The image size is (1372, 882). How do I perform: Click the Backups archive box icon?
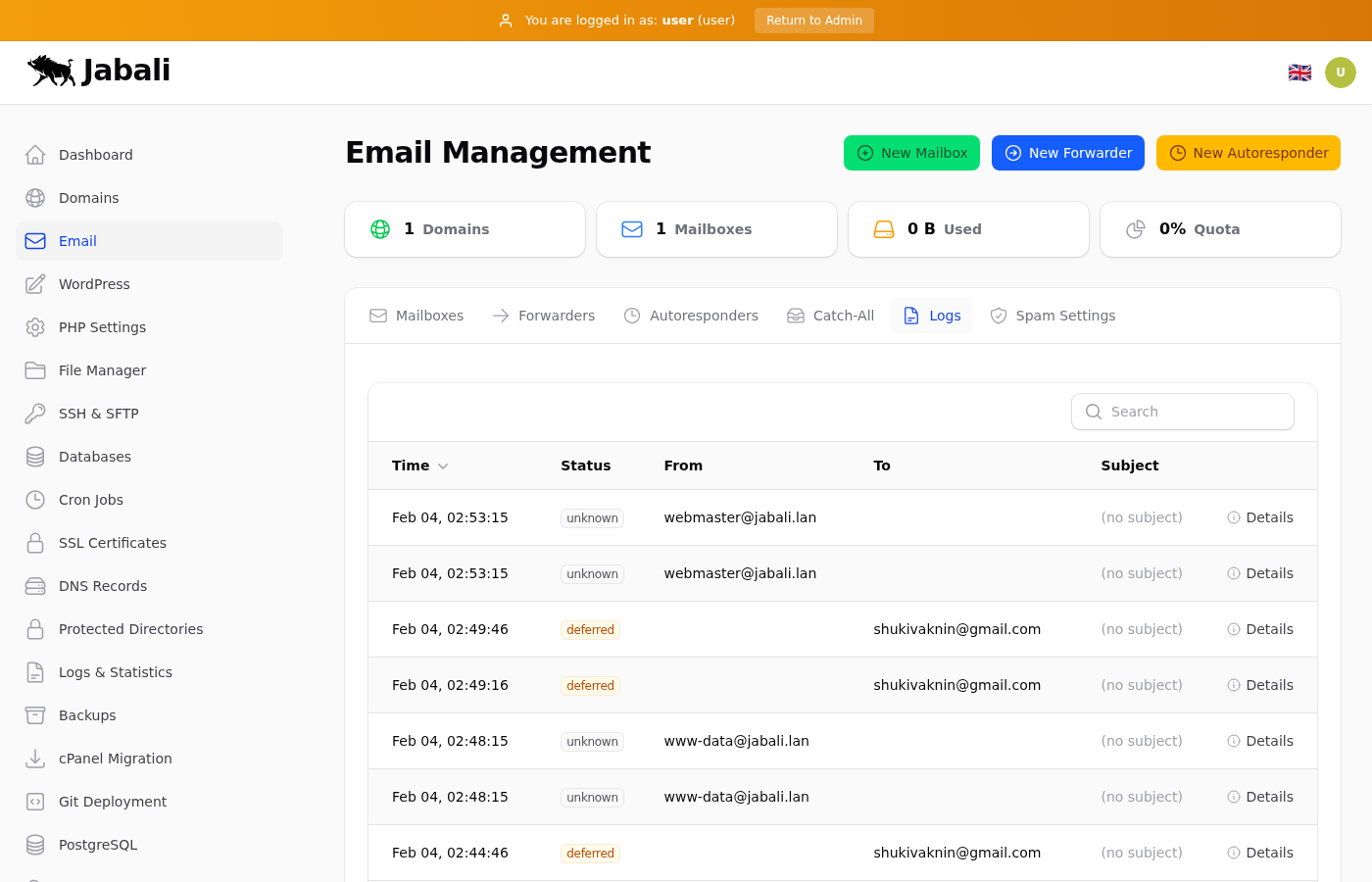[35, 715]
